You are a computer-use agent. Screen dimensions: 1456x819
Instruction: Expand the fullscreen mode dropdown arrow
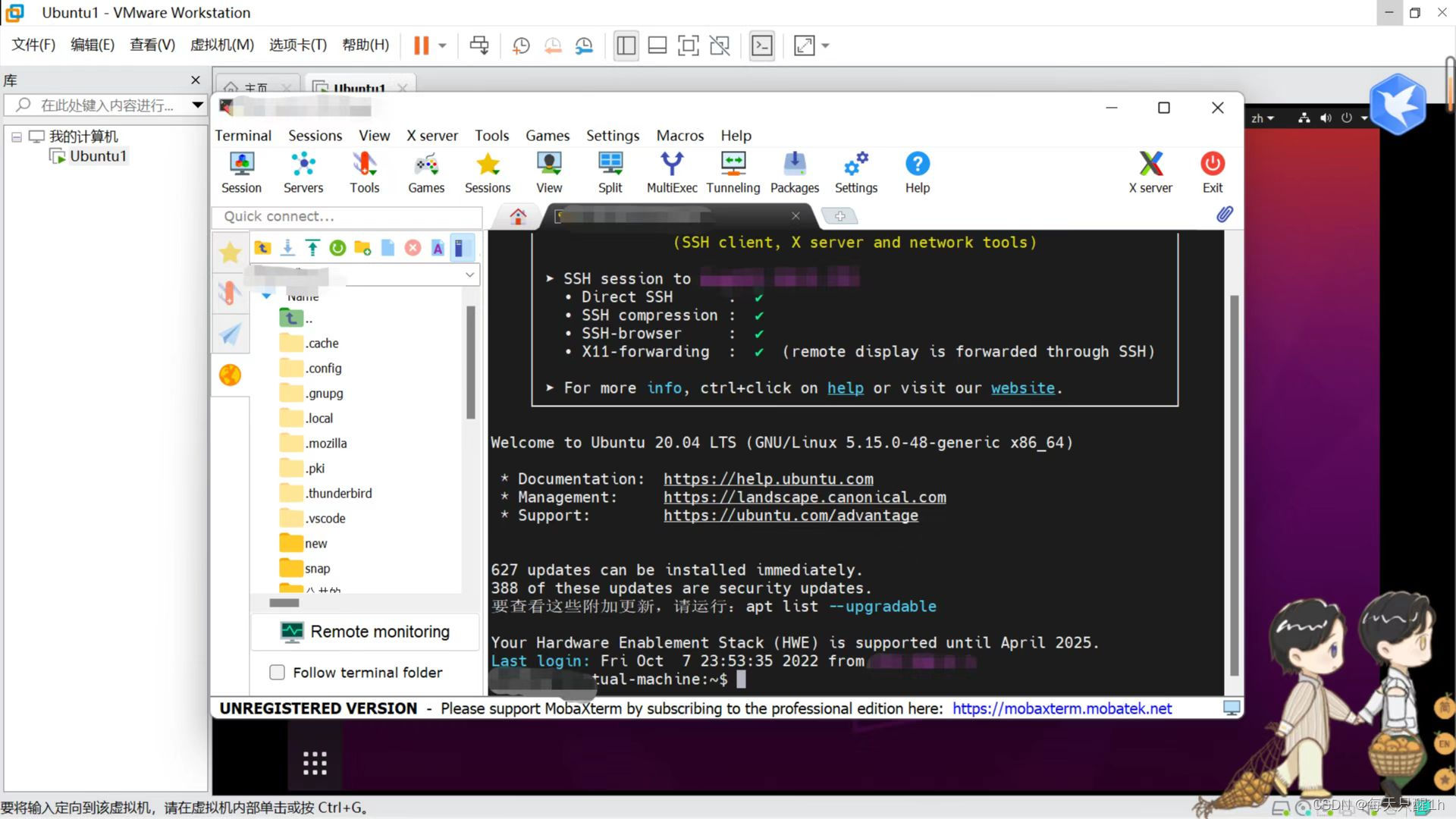click(824, 45)
